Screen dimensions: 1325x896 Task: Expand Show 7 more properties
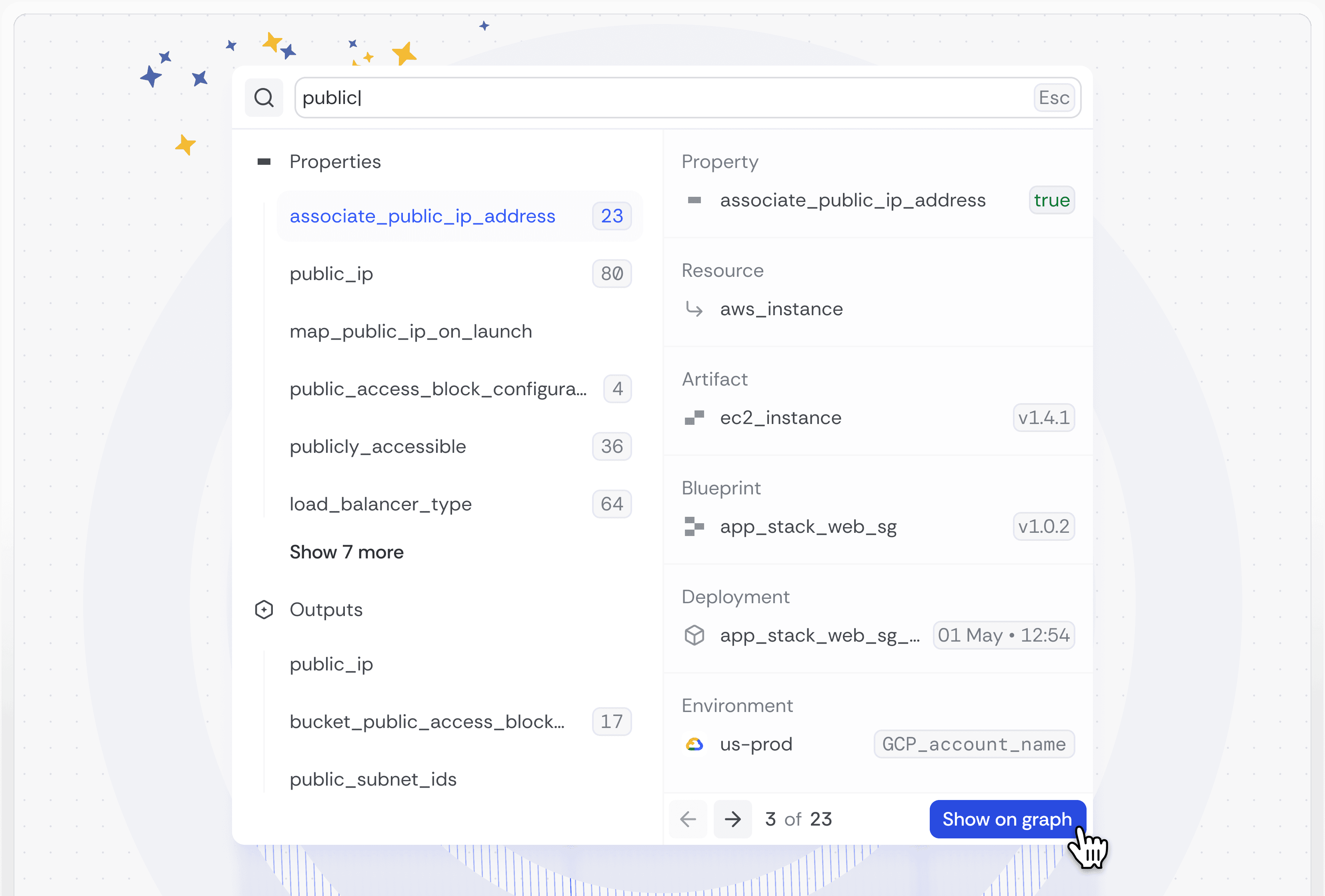coord(346,552)
